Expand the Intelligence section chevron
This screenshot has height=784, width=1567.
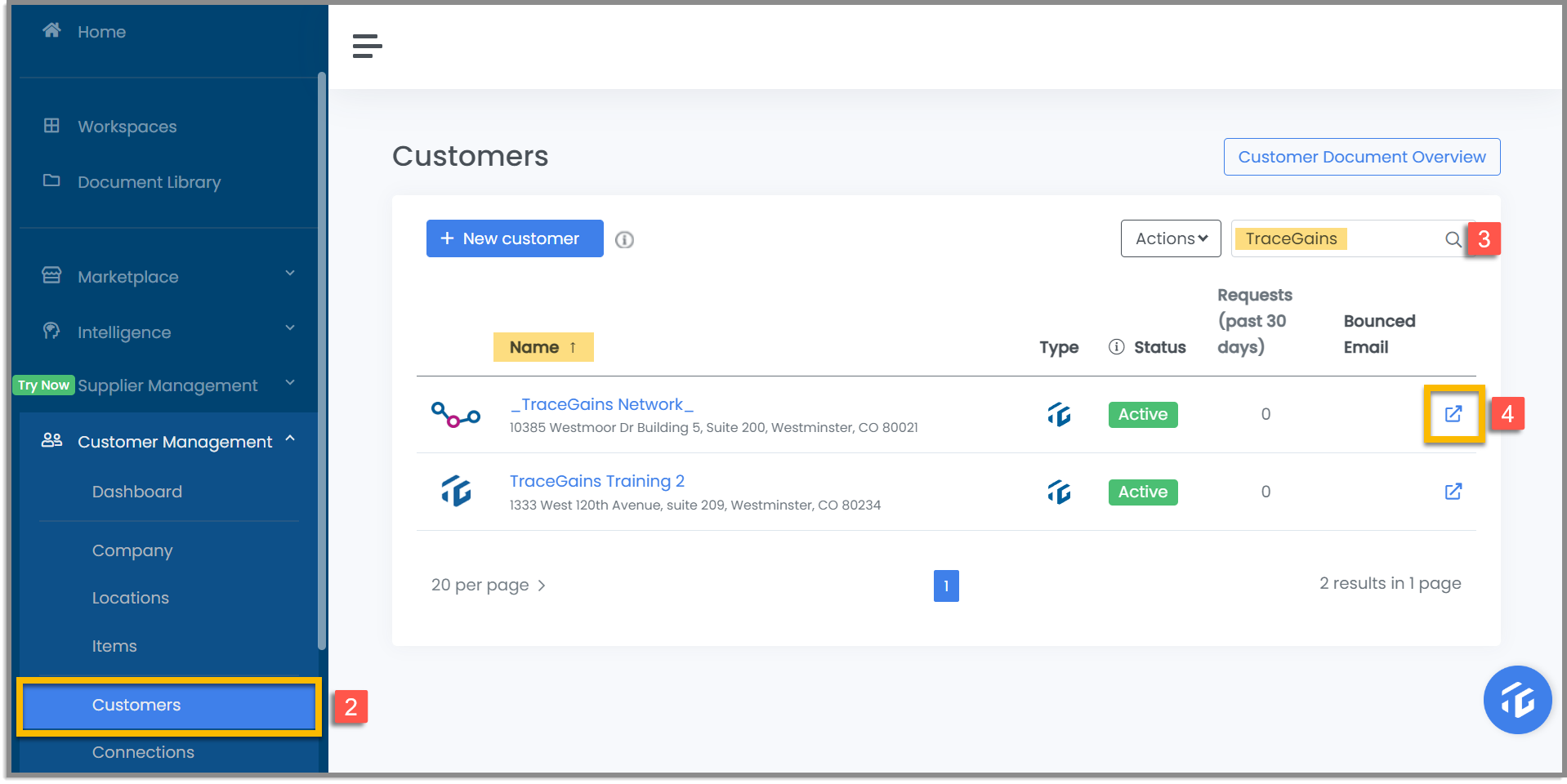pos(290,328)
